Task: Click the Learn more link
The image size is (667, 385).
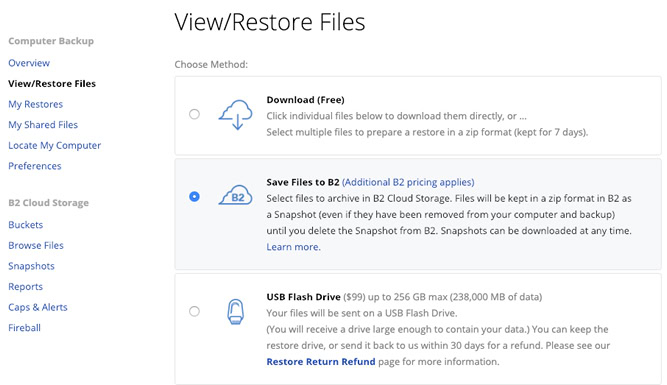Action: pyautogui.click(x=294, y=247)
